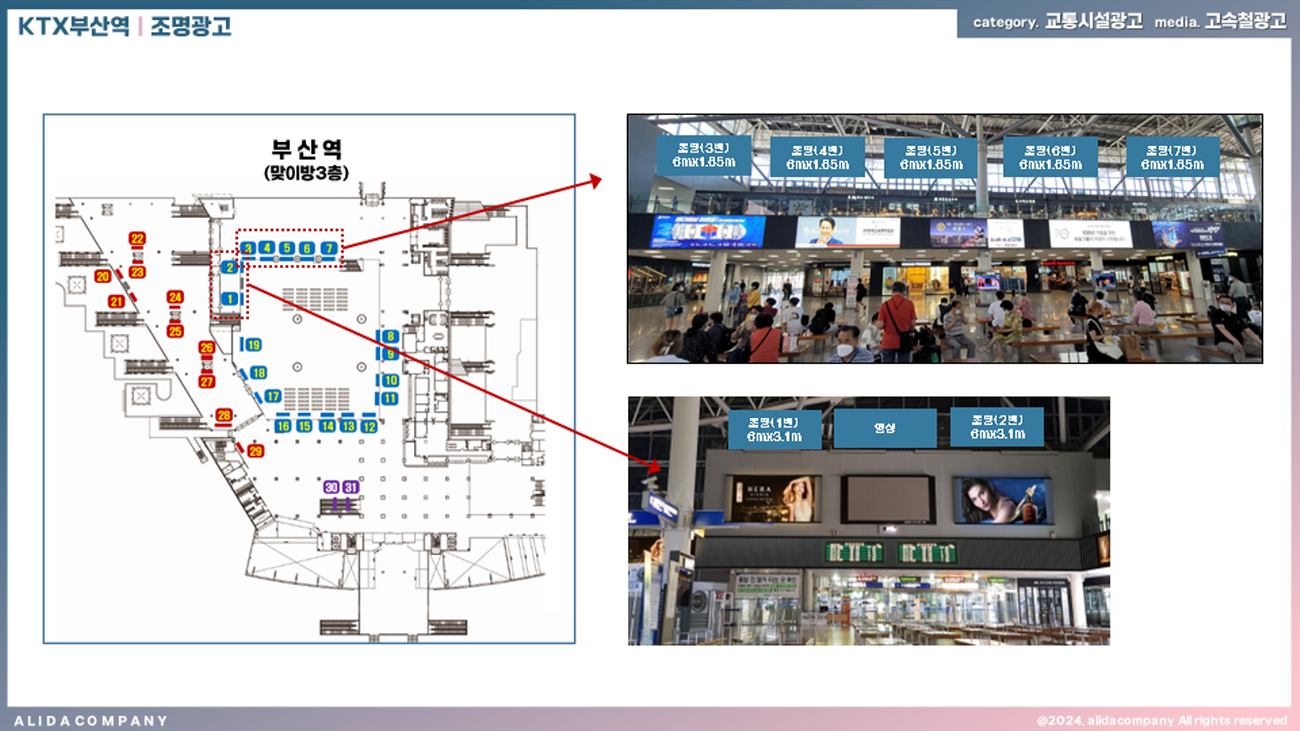Select the 조명(7번) 6mx1.85m label
1300x731 pixels.
pyautogui.click(x=1172, y=157)
